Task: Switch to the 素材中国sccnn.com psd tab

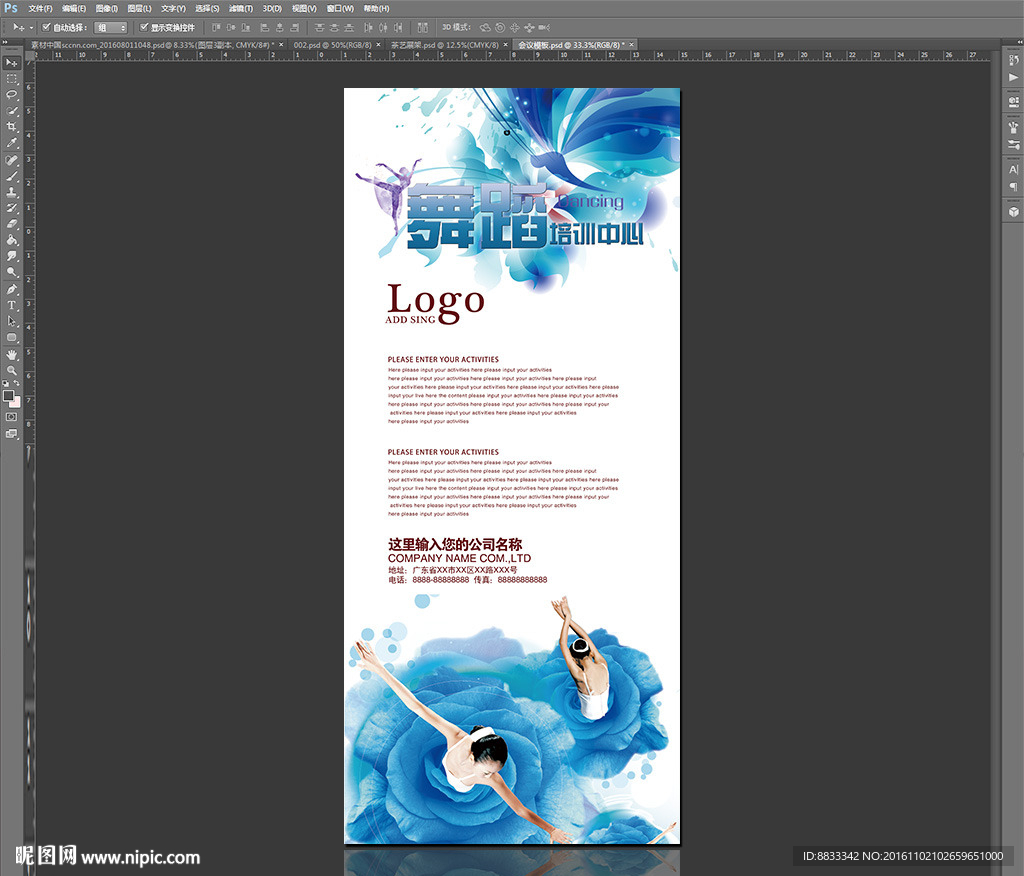Action: (153, 45)
